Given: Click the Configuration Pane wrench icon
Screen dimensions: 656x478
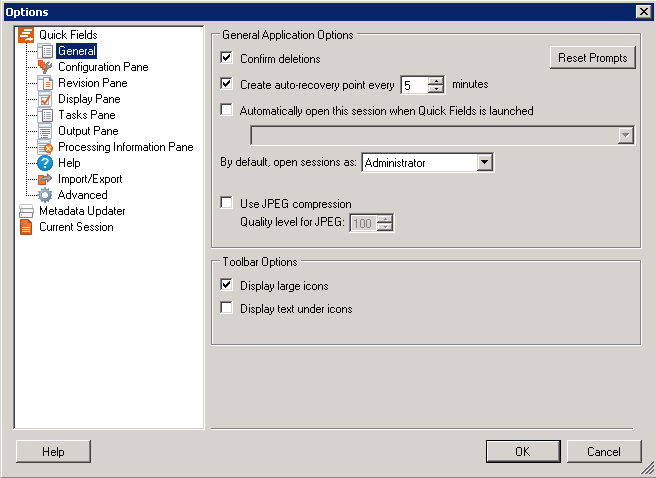Looking at the screenshot, I should point(45,67).
